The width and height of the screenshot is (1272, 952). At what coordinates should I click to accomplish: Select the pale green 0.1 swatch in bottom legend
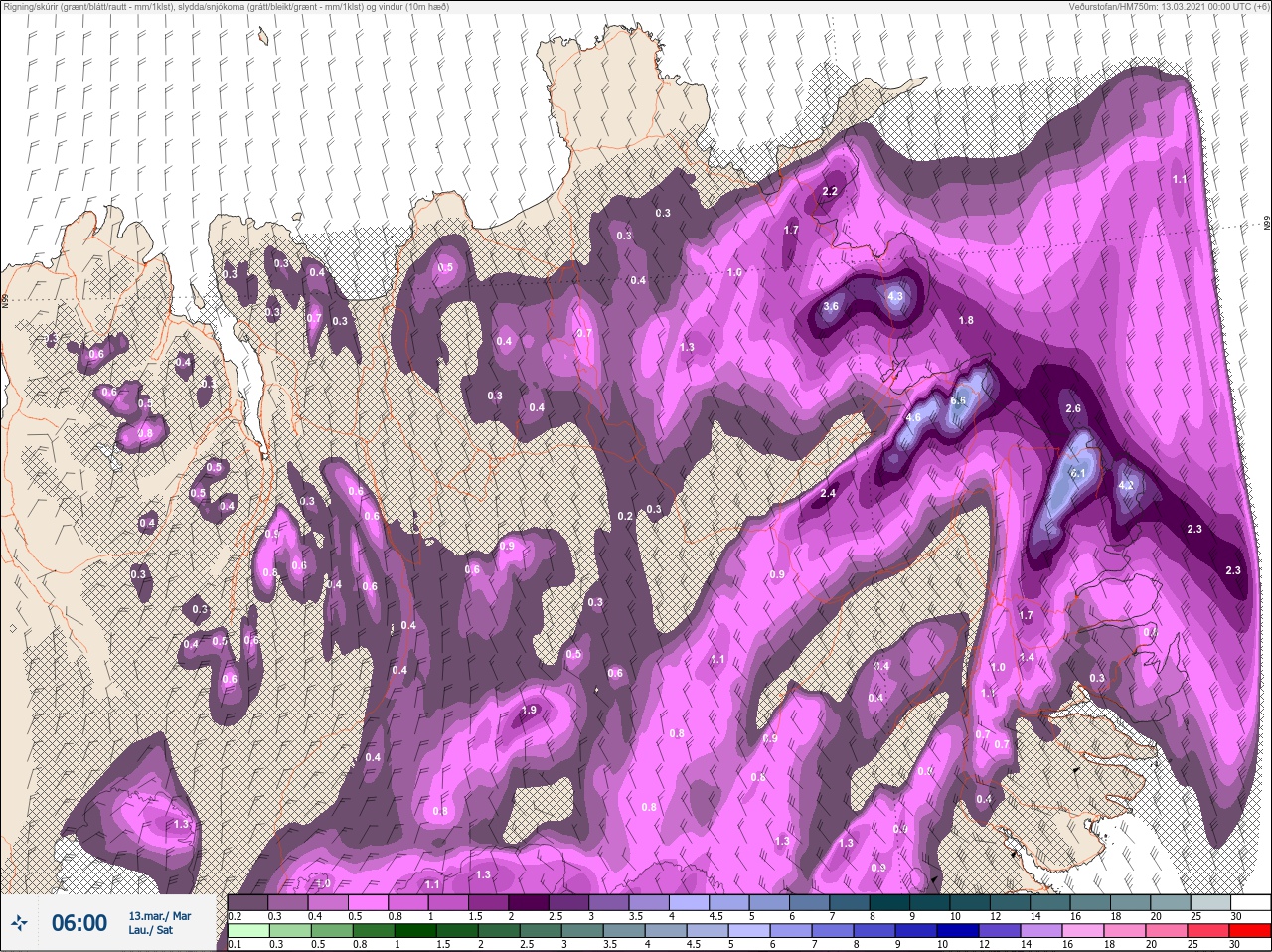coord(247,930)
